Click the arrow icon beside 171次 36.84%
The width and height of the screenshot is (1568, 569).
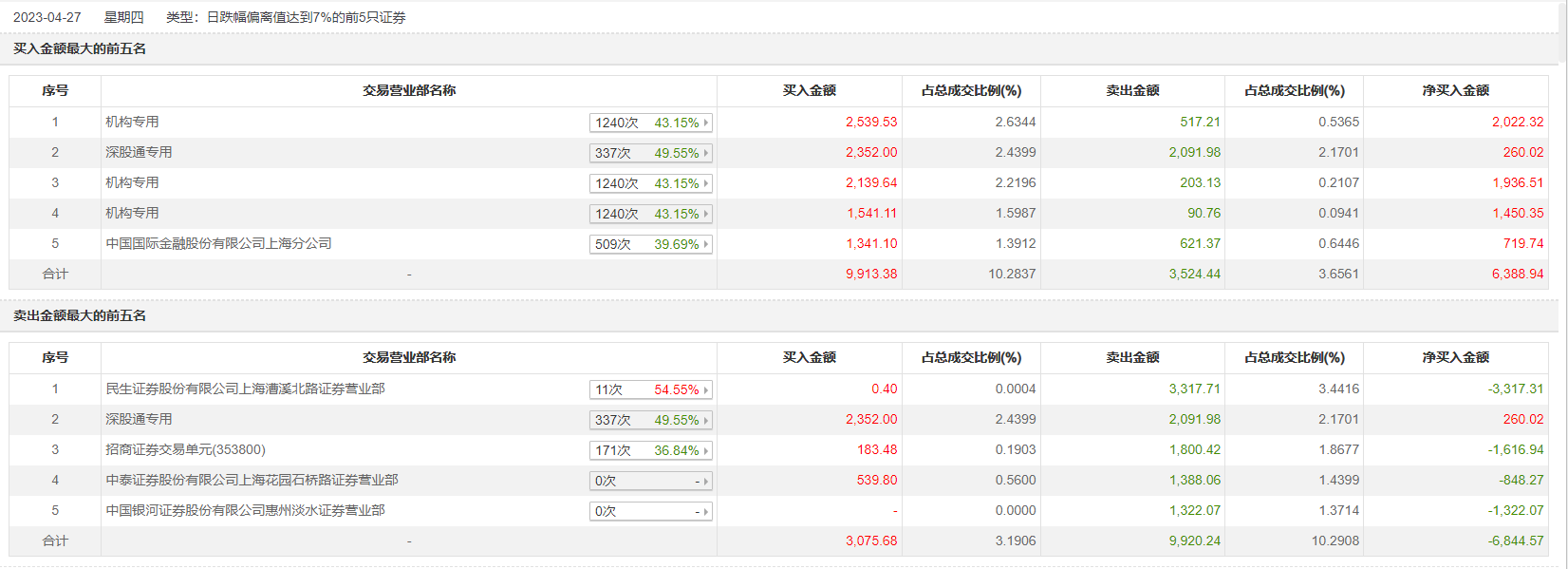(705, 450)
